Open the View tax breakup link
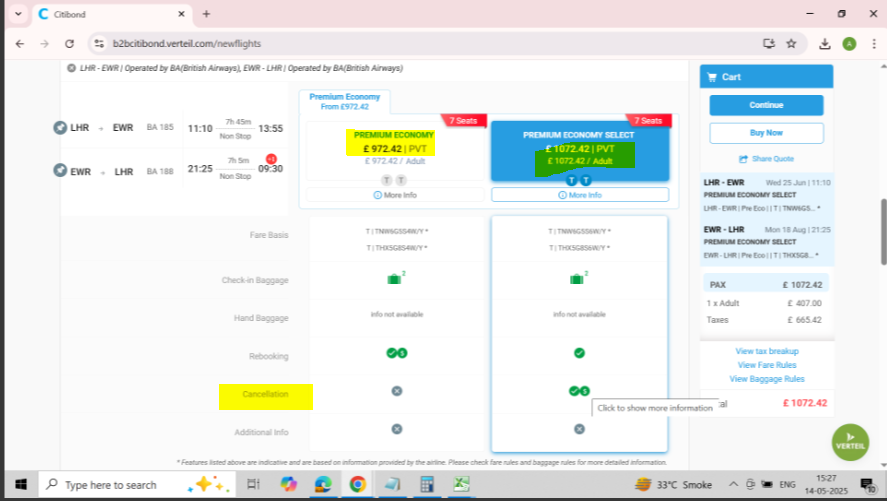 [766, 351]
